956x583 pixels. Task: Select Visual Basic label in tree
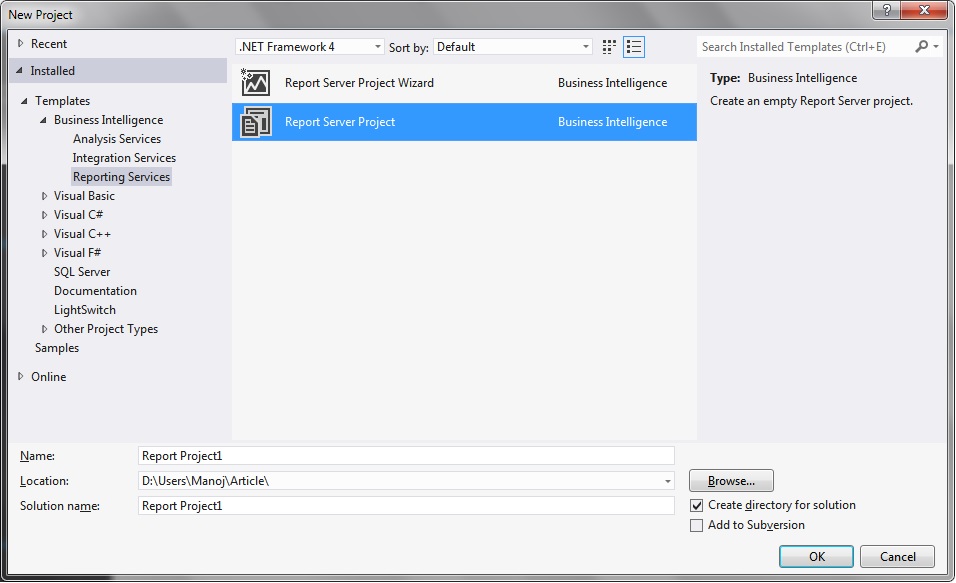tap(84, 196)
